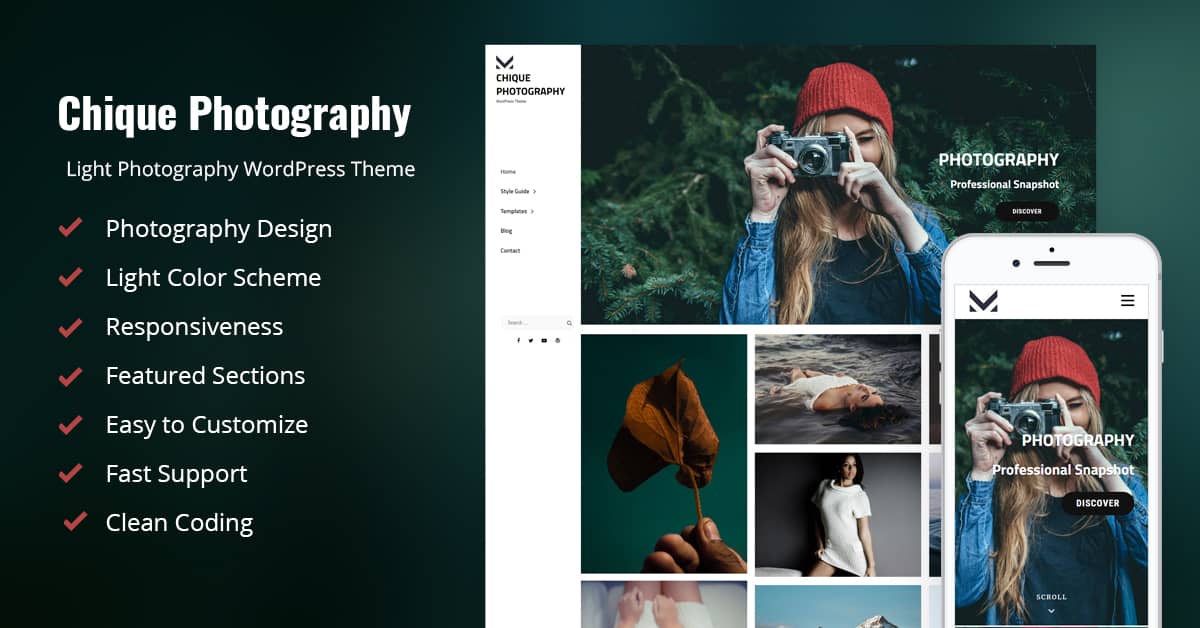
Task: Click the Responsiveness feature text
Action: [194, 327]
